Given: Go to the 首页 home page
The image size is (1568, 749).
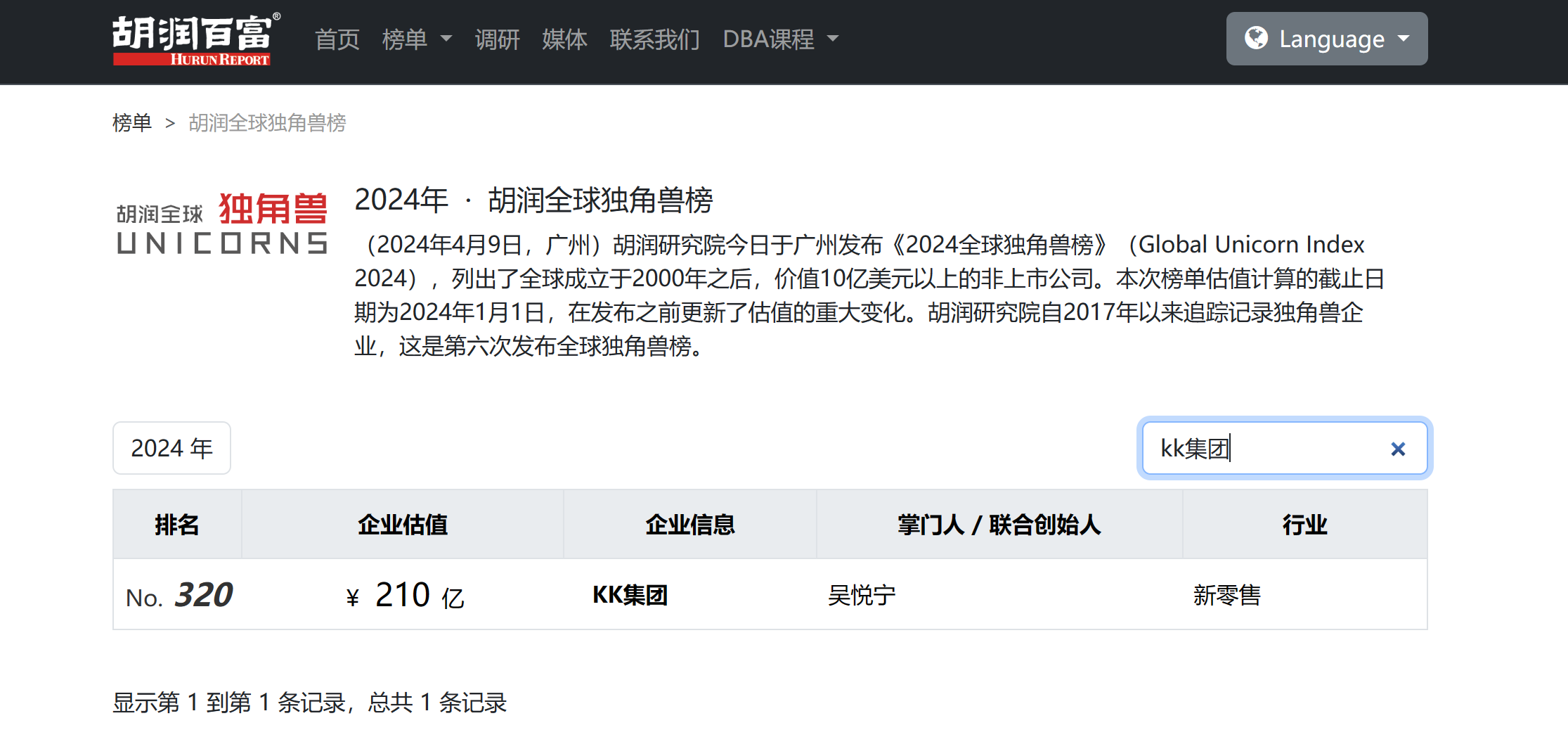Looking at the screenshot, I should coord(337,39).
